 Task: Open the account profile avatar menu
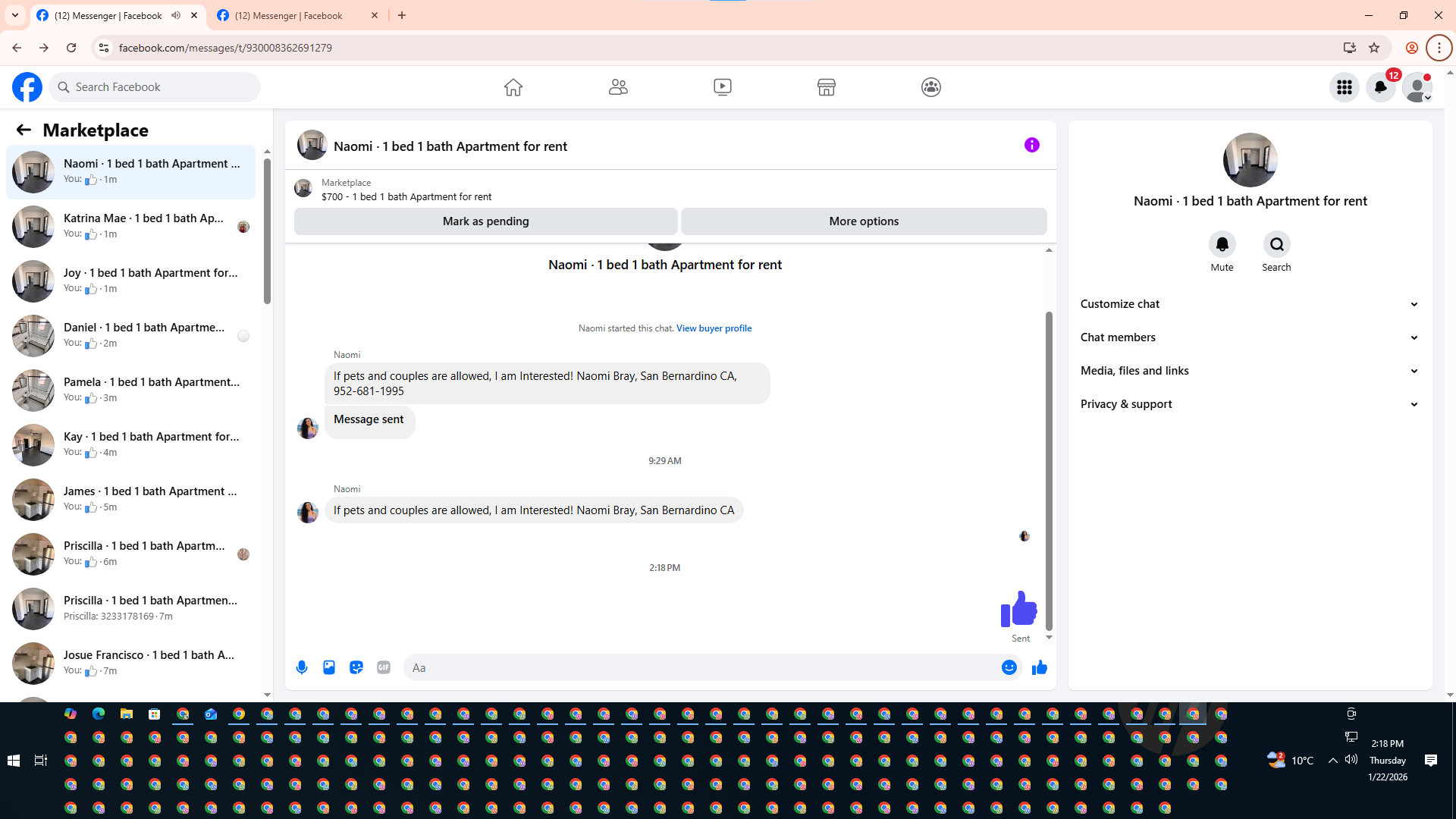(1417, 87)
